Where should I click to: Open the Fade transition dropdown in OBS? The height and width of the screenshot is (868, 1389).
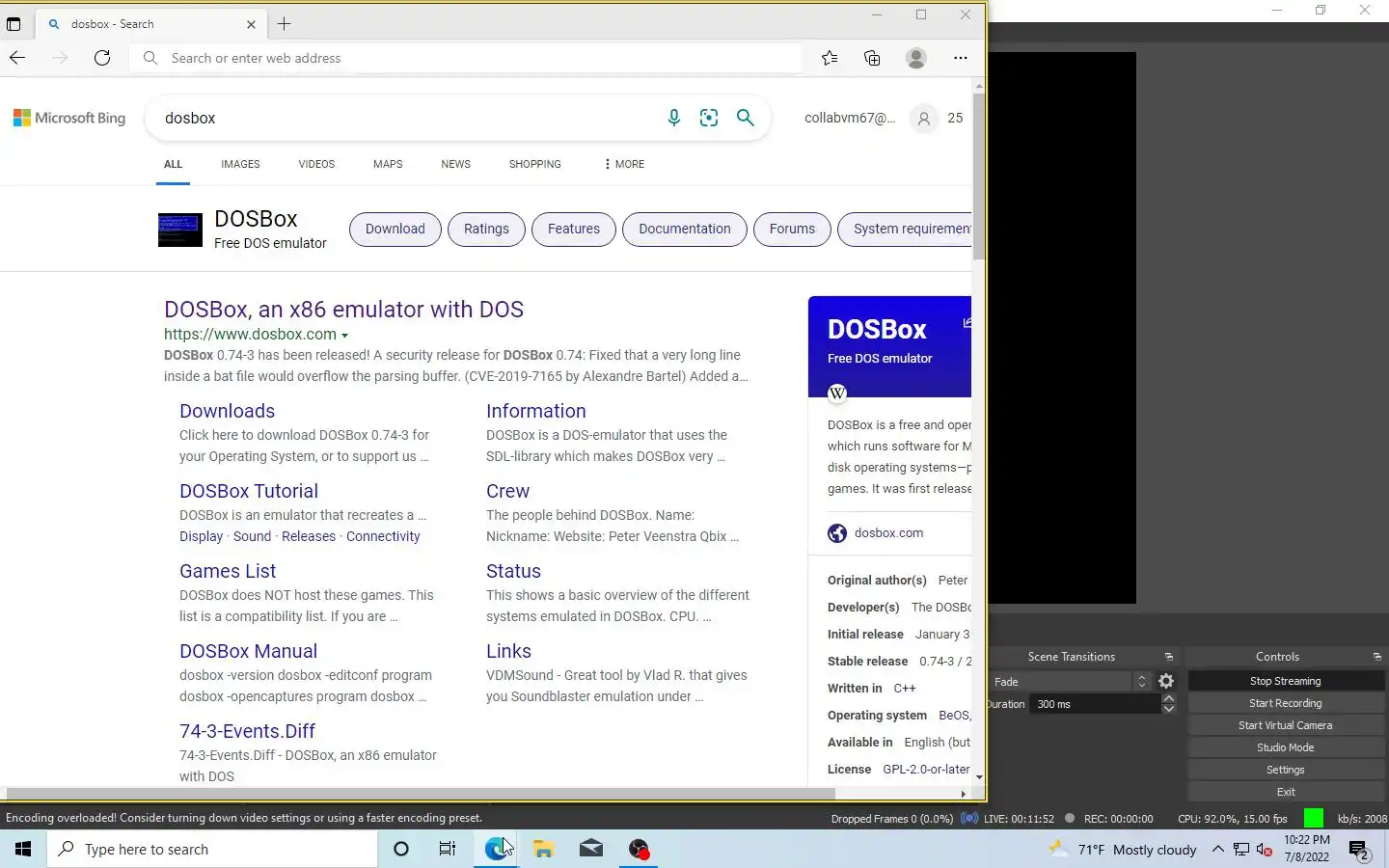[x=1070, y=681]
